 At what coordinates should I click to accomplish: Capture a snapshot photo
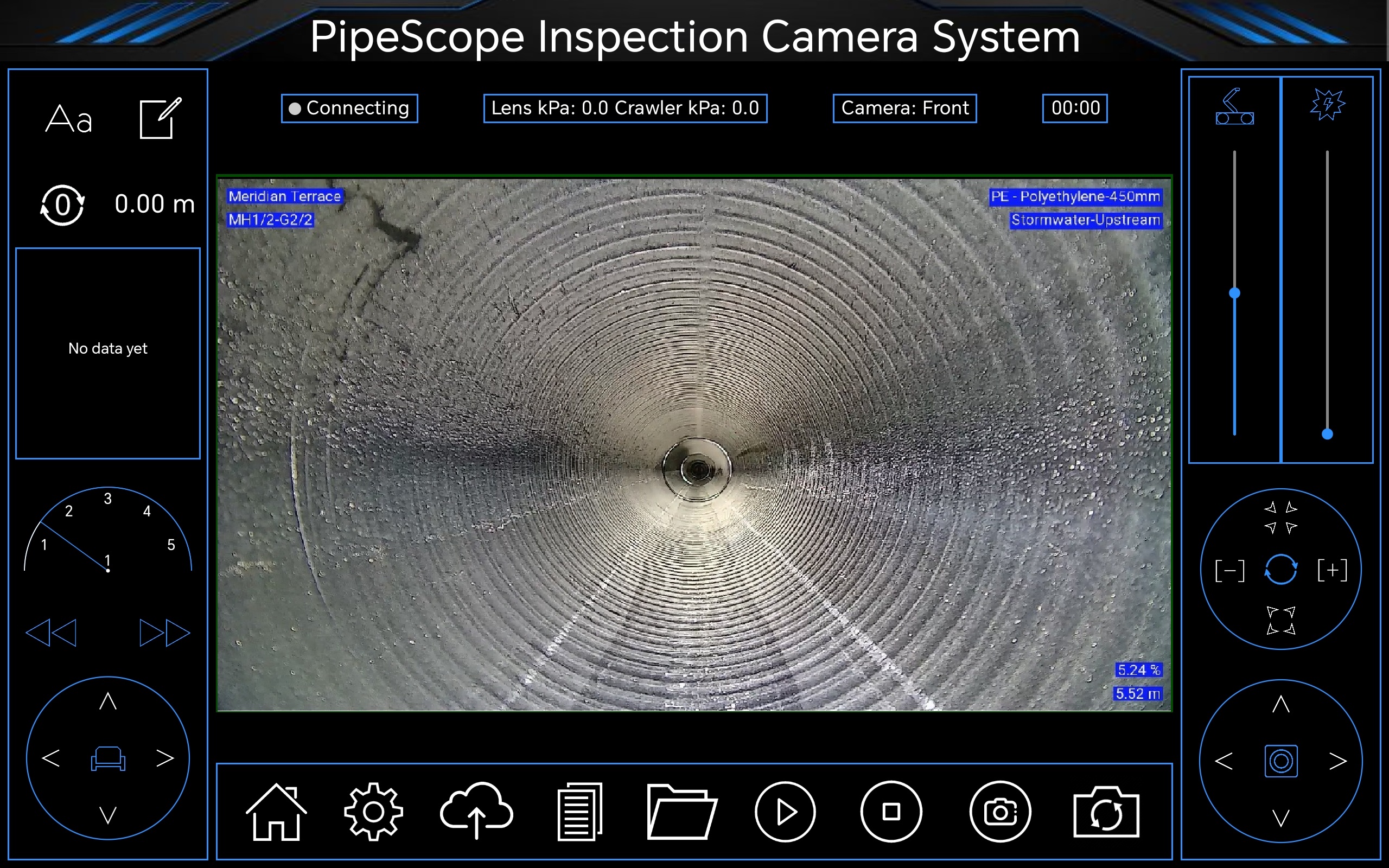pyautogui.click(x=1000, y=811)
